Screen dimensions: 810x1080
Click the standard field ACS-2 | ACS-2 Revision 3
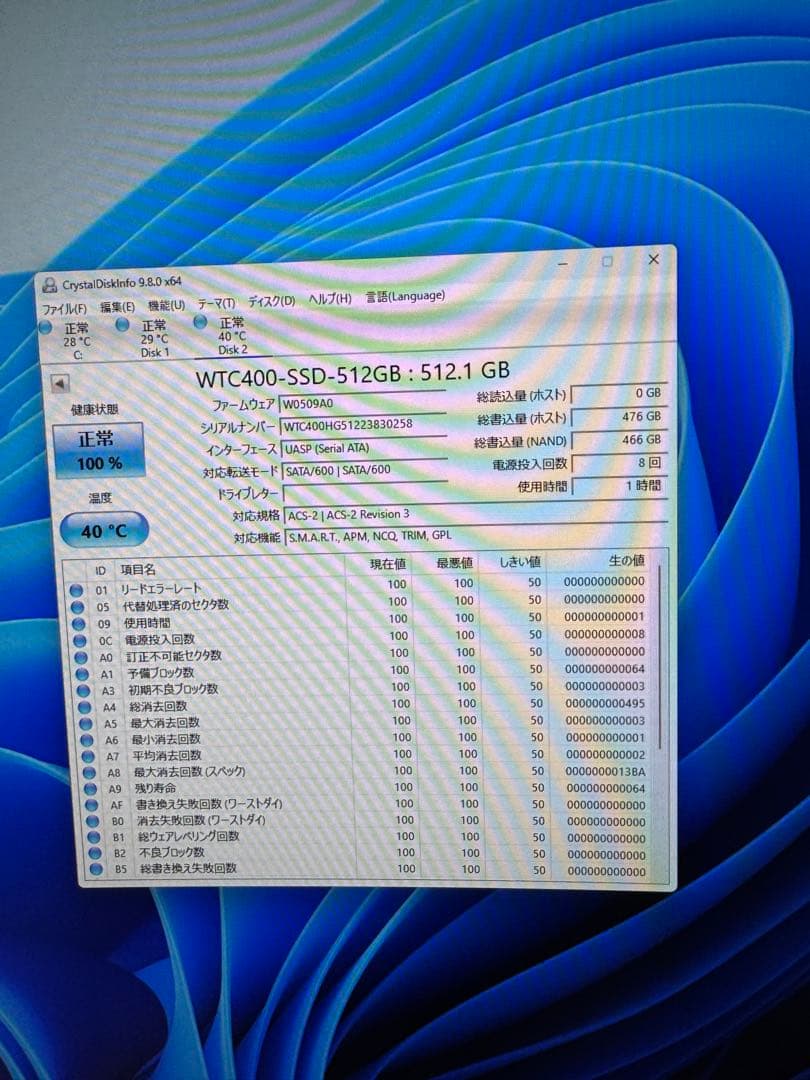coord(476,513)
